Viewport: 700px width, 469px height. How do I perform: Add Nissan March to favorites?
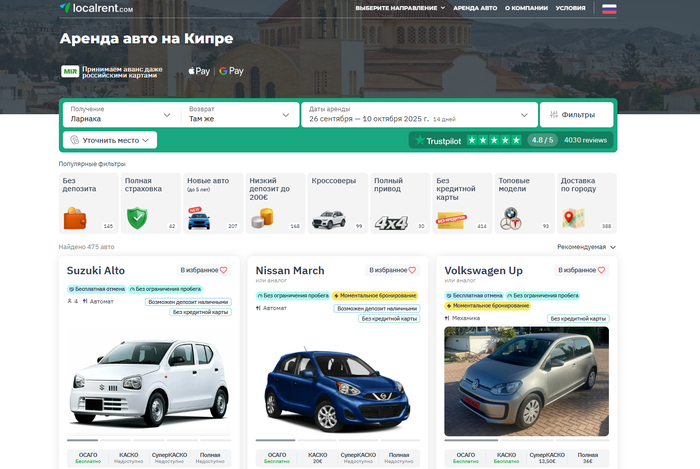click(x=393, y=270)
